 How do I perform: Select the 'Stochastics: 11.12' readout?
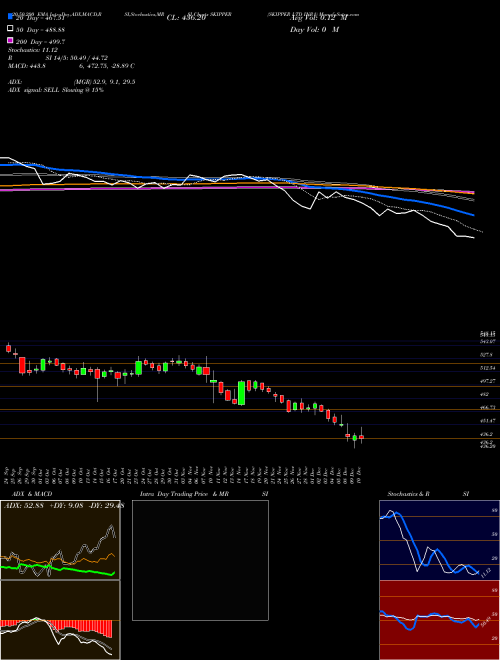click(x=31, y=50)
